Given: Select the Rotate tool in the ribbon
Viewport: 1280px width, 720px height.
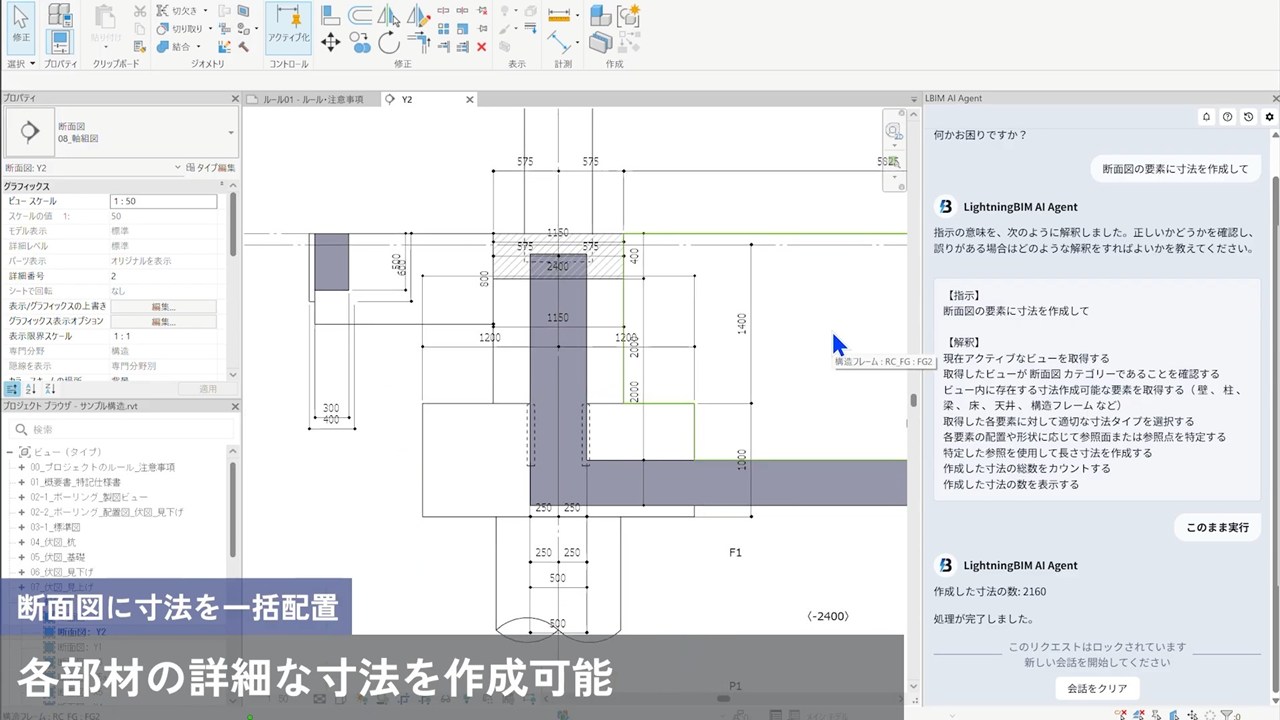Looking at the screenshot, I should click(389, 42).
